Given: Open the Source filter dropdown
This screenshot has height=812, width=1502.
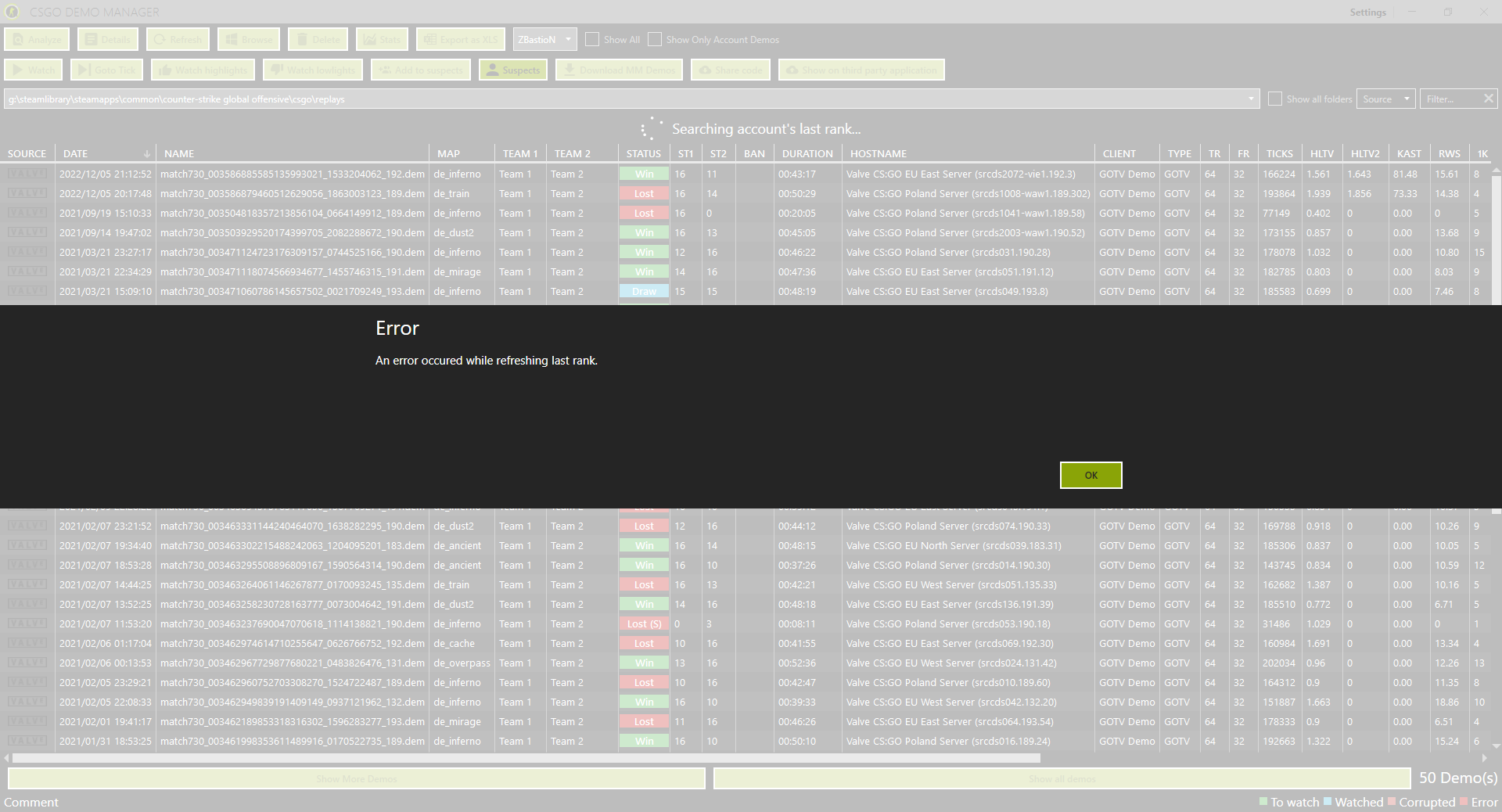Looking at the screenshot, I should [1385, 99].
